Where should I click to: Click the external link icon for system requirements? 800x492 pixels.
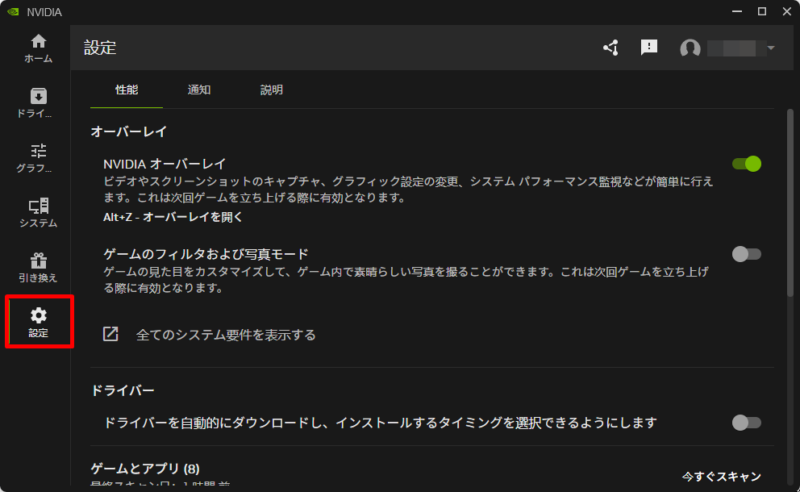pyautogui.click(x=111, y=334)
